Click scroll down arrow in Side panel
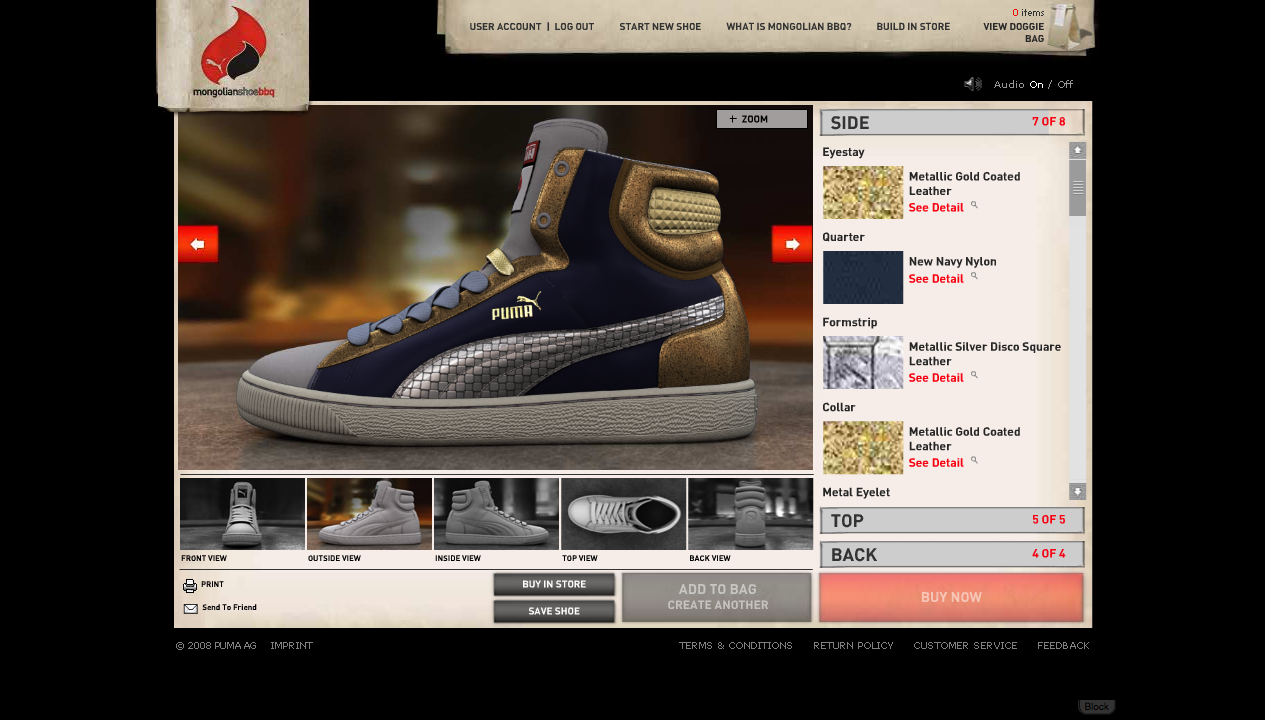The width and height of the screenshot is (1265, 720). coord(1077,491)
